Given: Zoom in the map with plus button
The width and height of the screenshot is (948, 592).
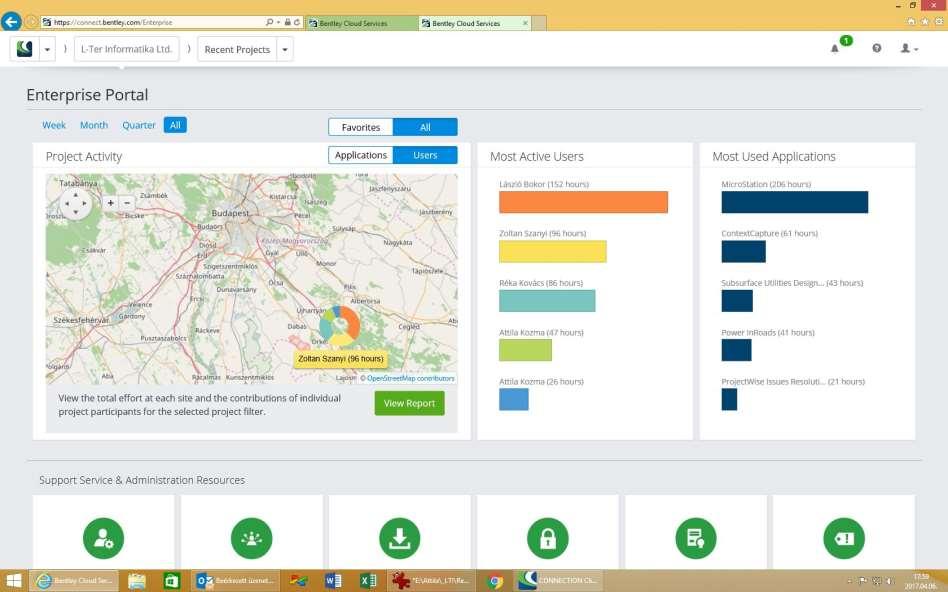Looking at the screenshot, I should tap(111, 203).
